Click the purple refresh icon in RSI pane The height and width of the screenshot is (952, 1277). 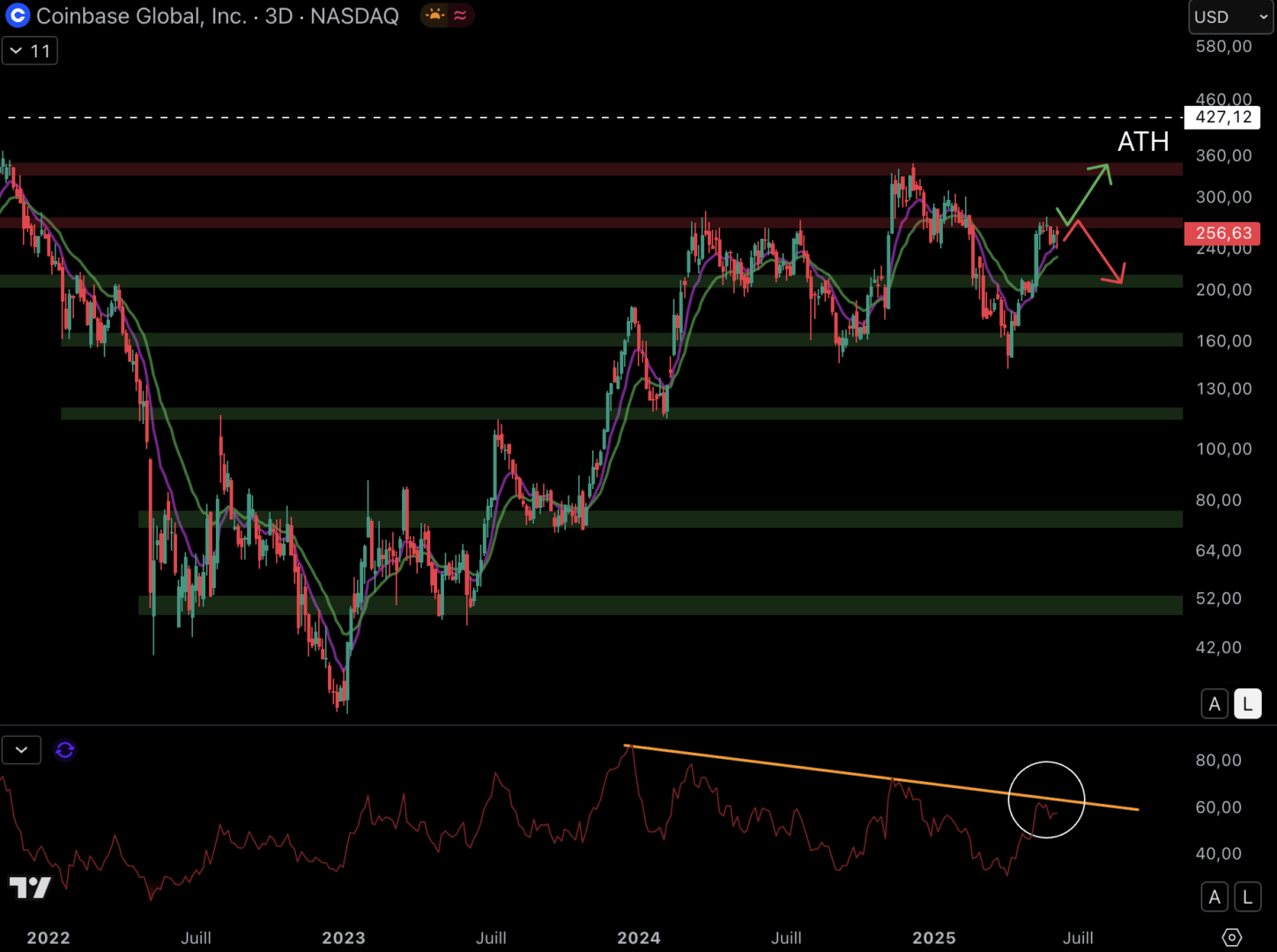65,750
